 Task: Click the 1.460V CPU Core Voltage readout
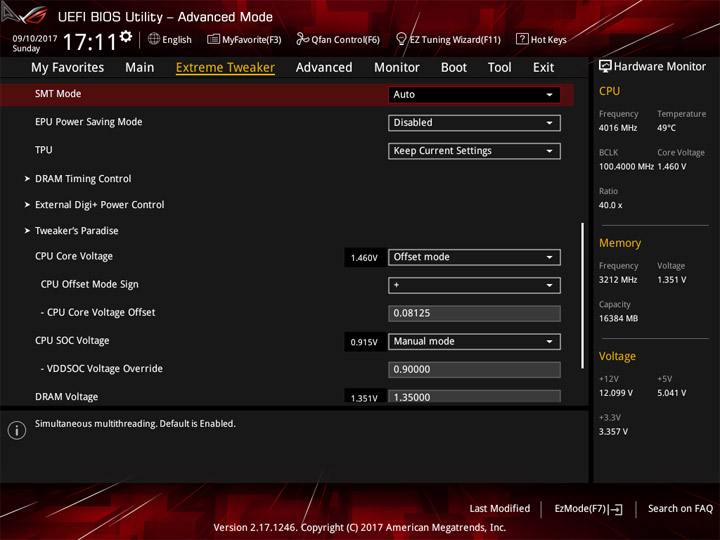coord(364,258)
